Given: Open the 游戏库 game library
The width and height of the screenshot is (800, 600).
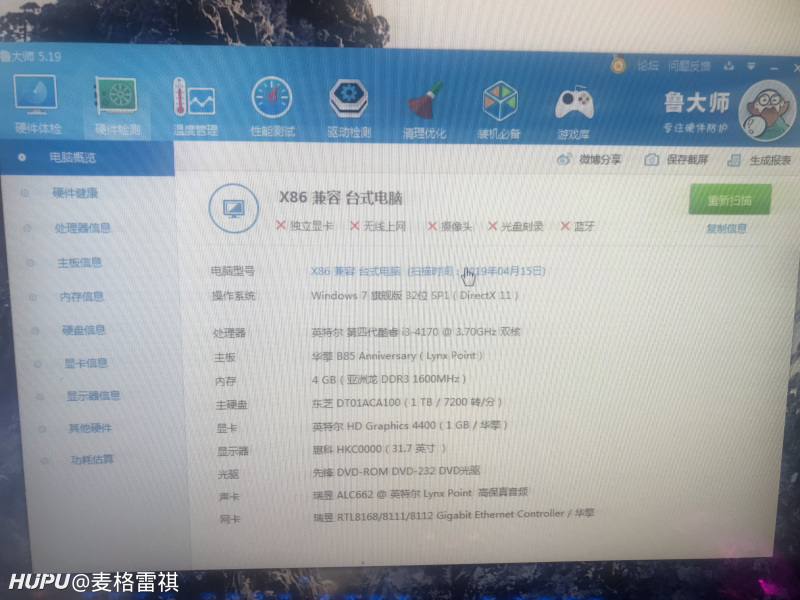Looking at the screenshot, I should [x=574, y=111].
